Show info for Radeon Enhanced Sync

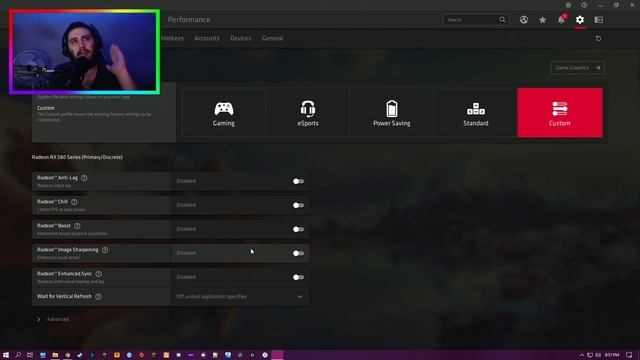[x=99, y=274]
